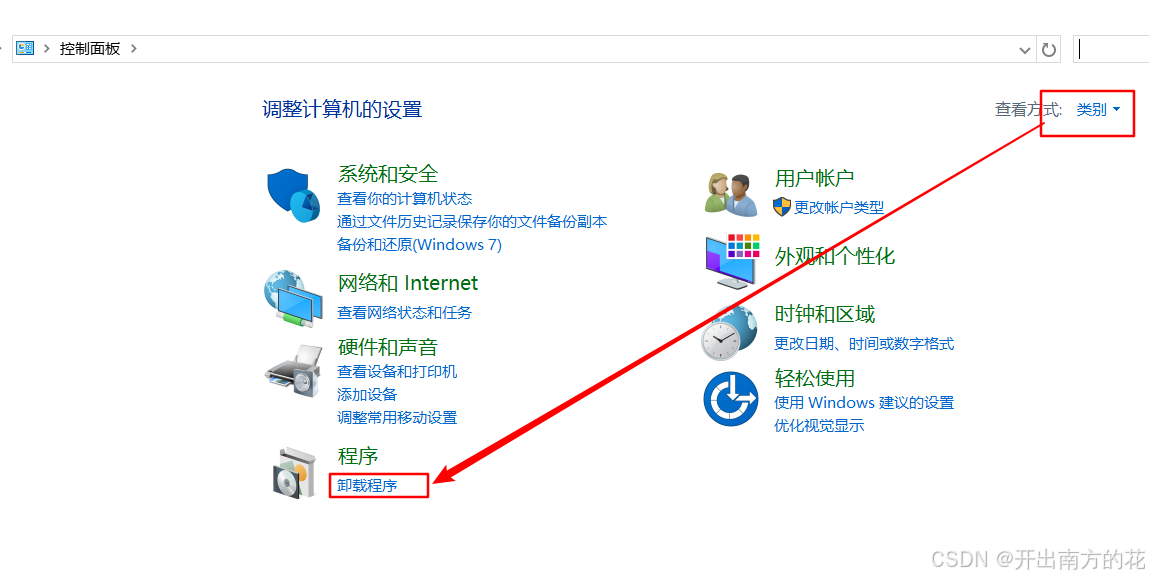Click the Appearance and Personalization monitor icon

[x=731, y=262]
